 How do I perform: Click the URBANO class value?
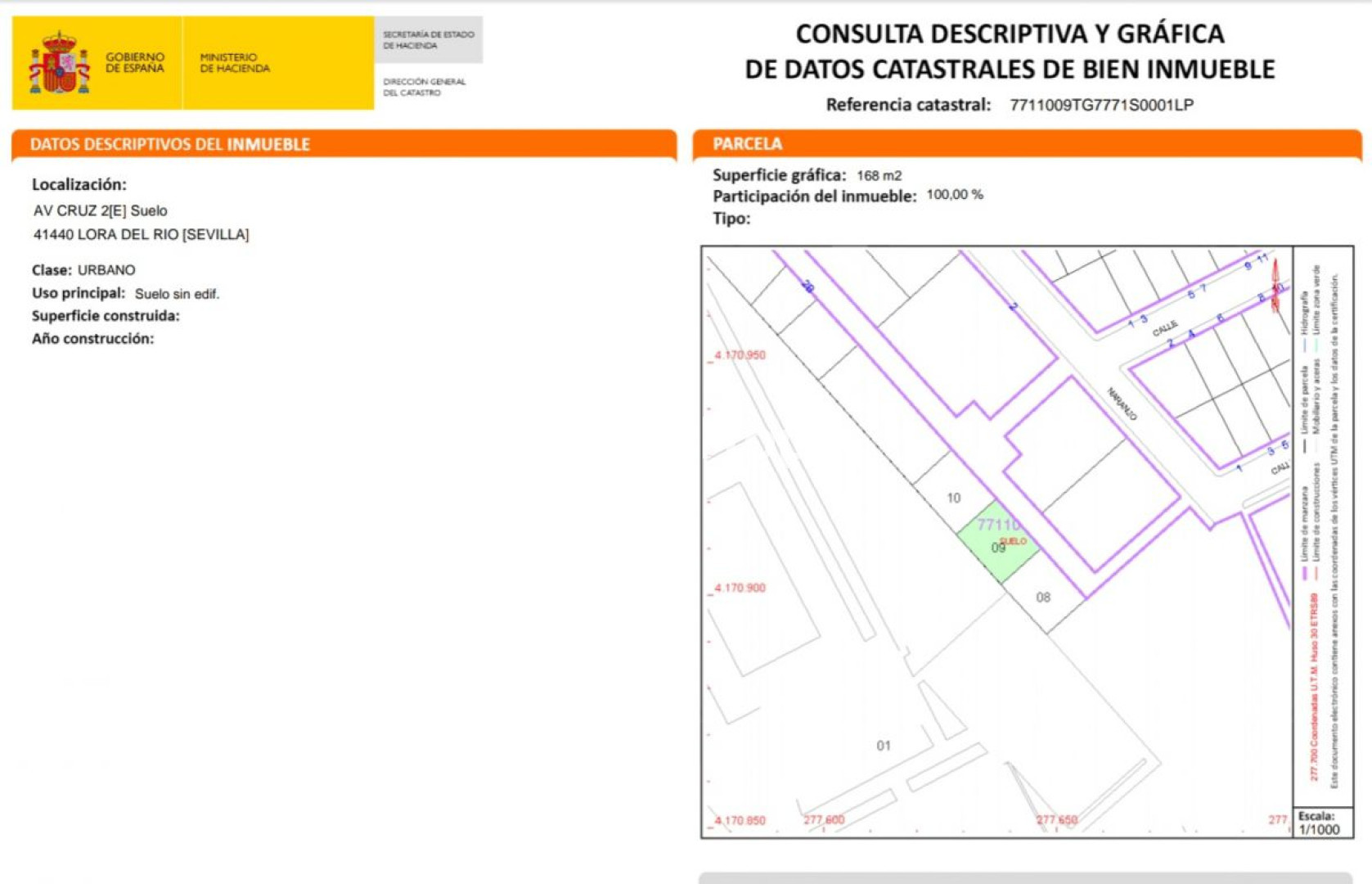106,270
